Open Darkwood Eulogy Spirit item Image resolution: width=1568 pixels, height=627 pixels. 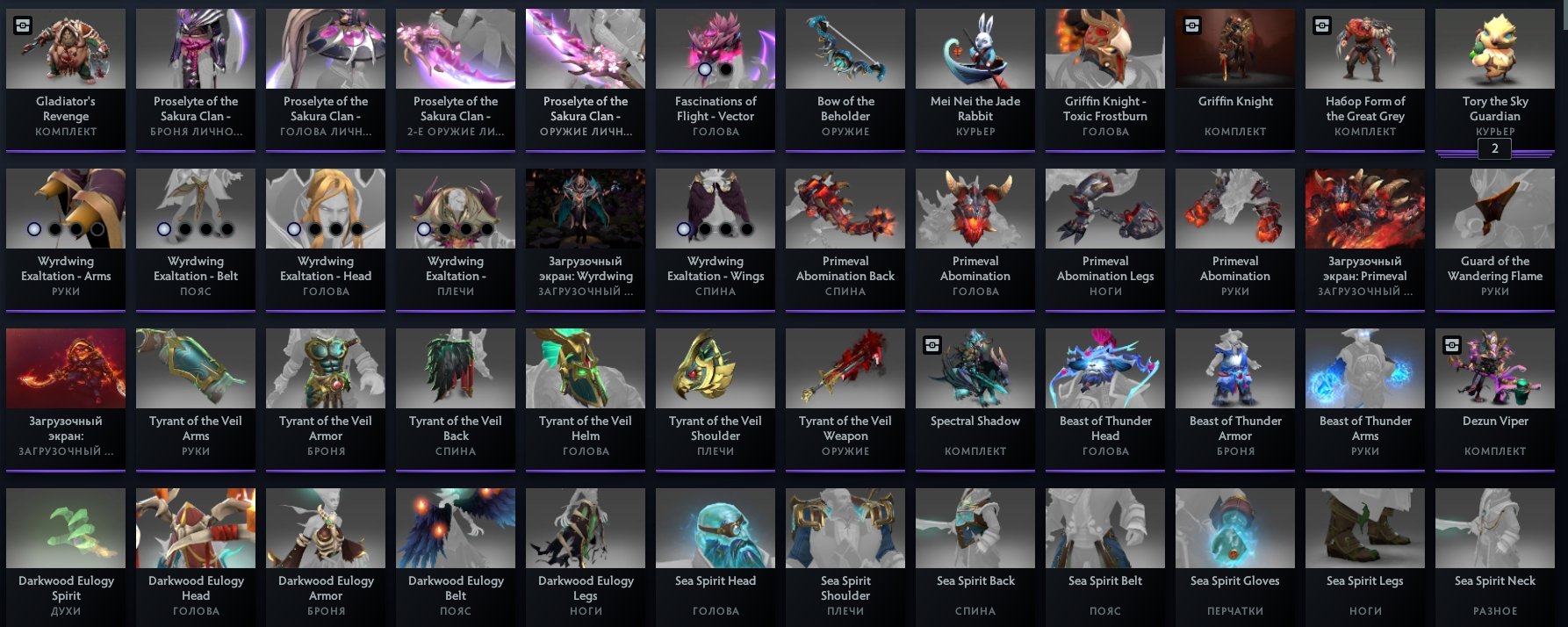(x=66, y=557)
